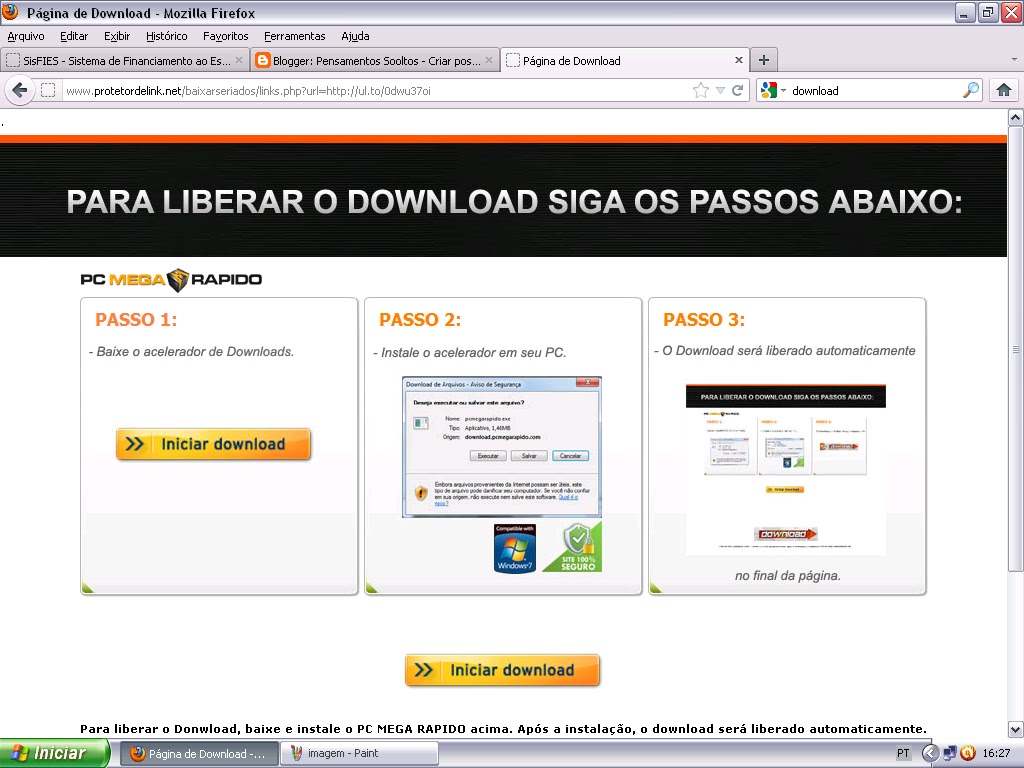This screenshot has height=768, width=1024.
Task: Click the orange tray icon beside the clock
Action: coord(967,754)
